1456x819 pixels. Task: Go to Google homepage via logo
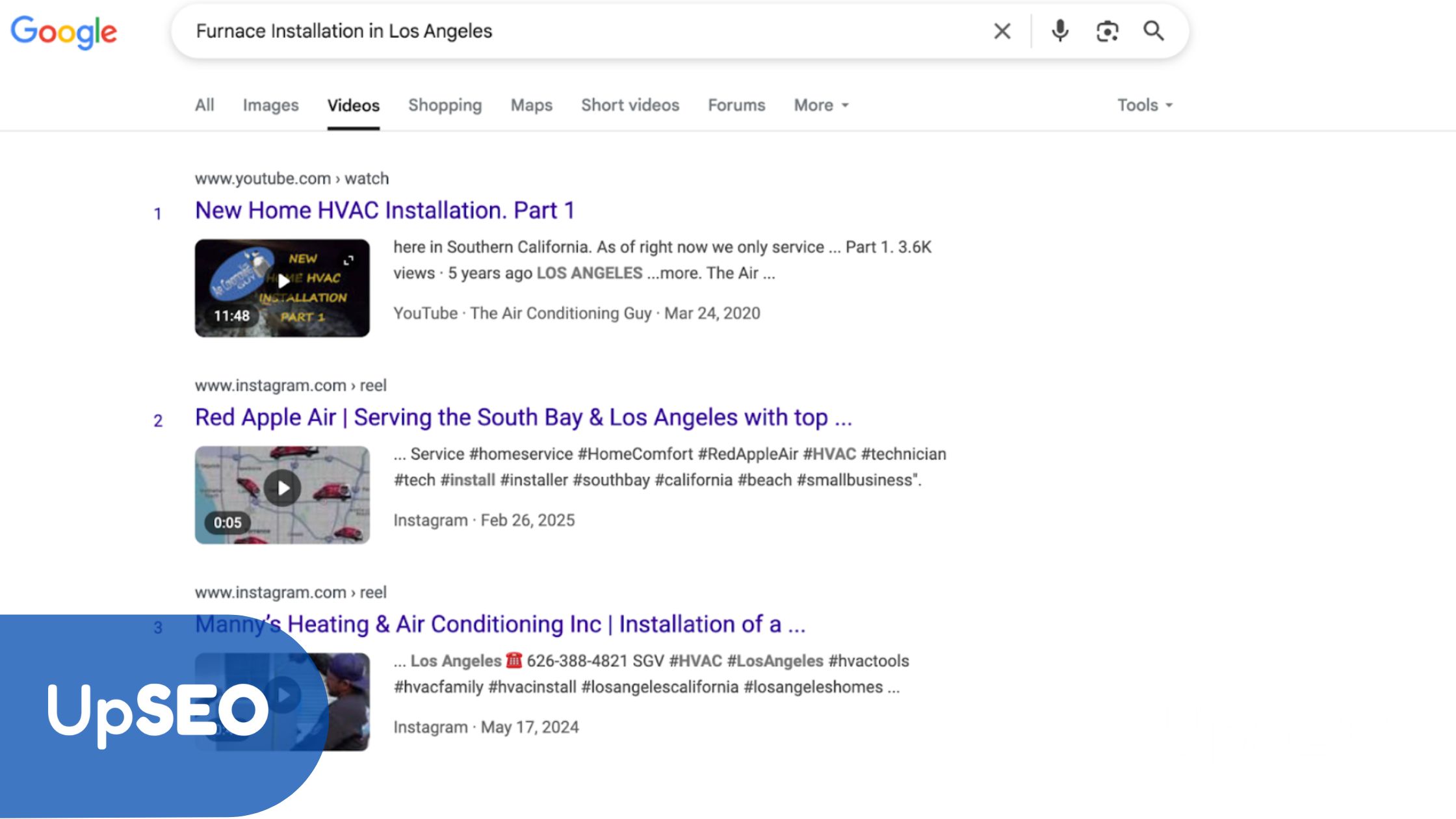click(64, 32)
